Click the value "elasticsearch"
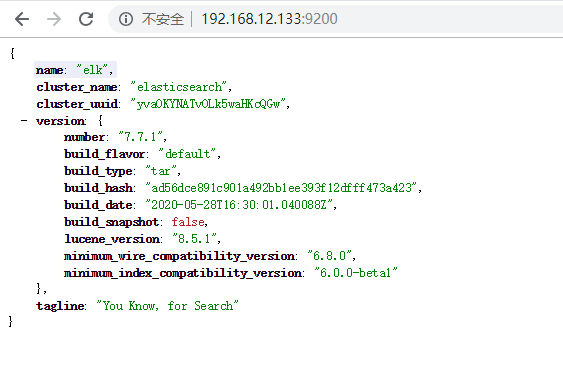This screenshot has height=387, width=563. (x=178, y=87)
